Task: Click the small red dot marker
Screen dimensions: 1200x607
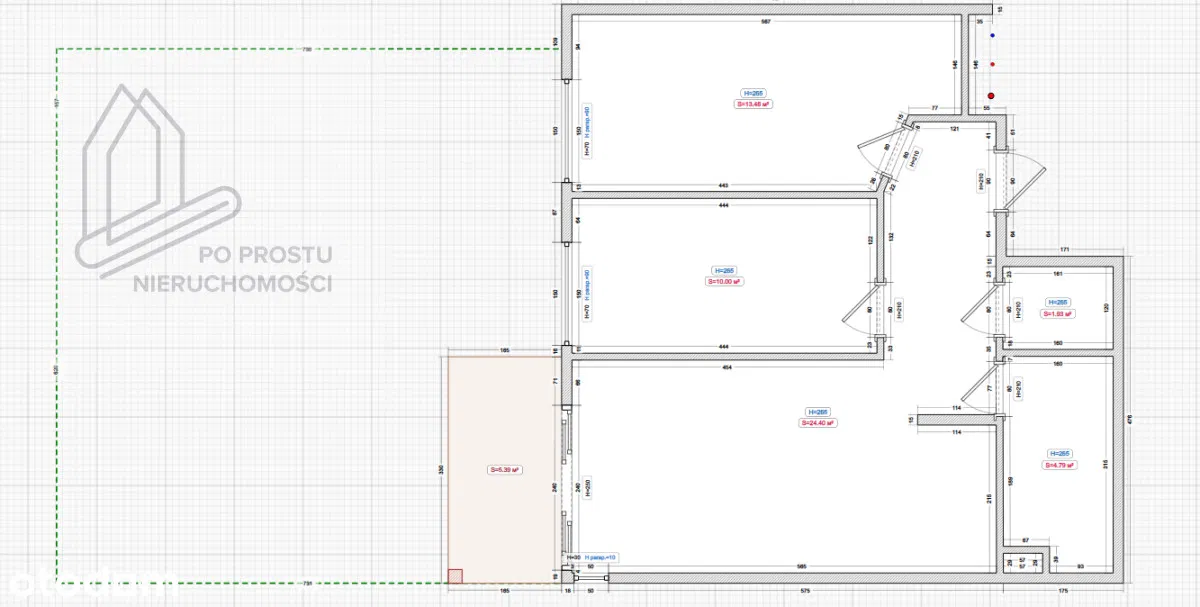Action: [992, 64]
